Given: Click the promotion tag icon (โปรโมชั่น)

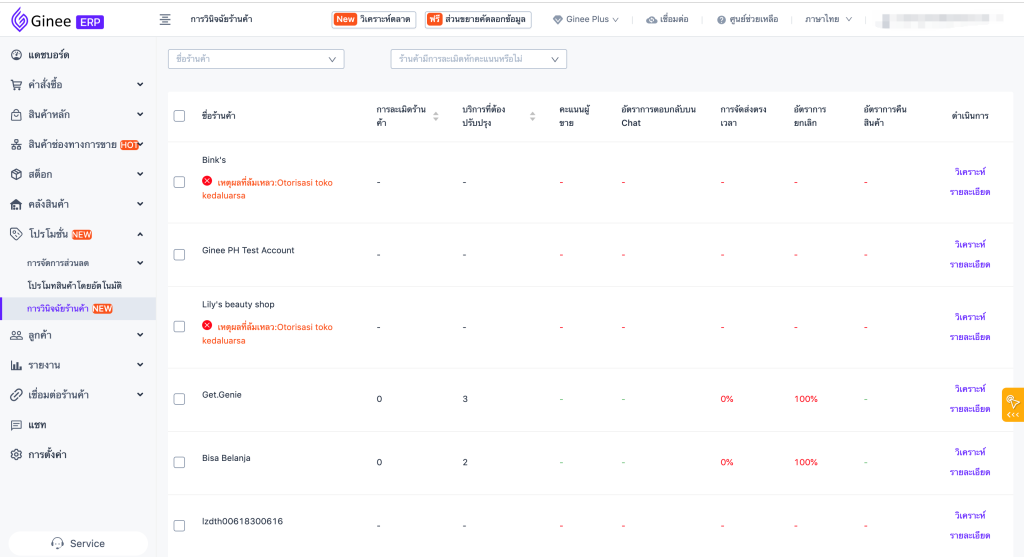Looking at the screenshot, I should pyautogui.click(x=16, y=234).
